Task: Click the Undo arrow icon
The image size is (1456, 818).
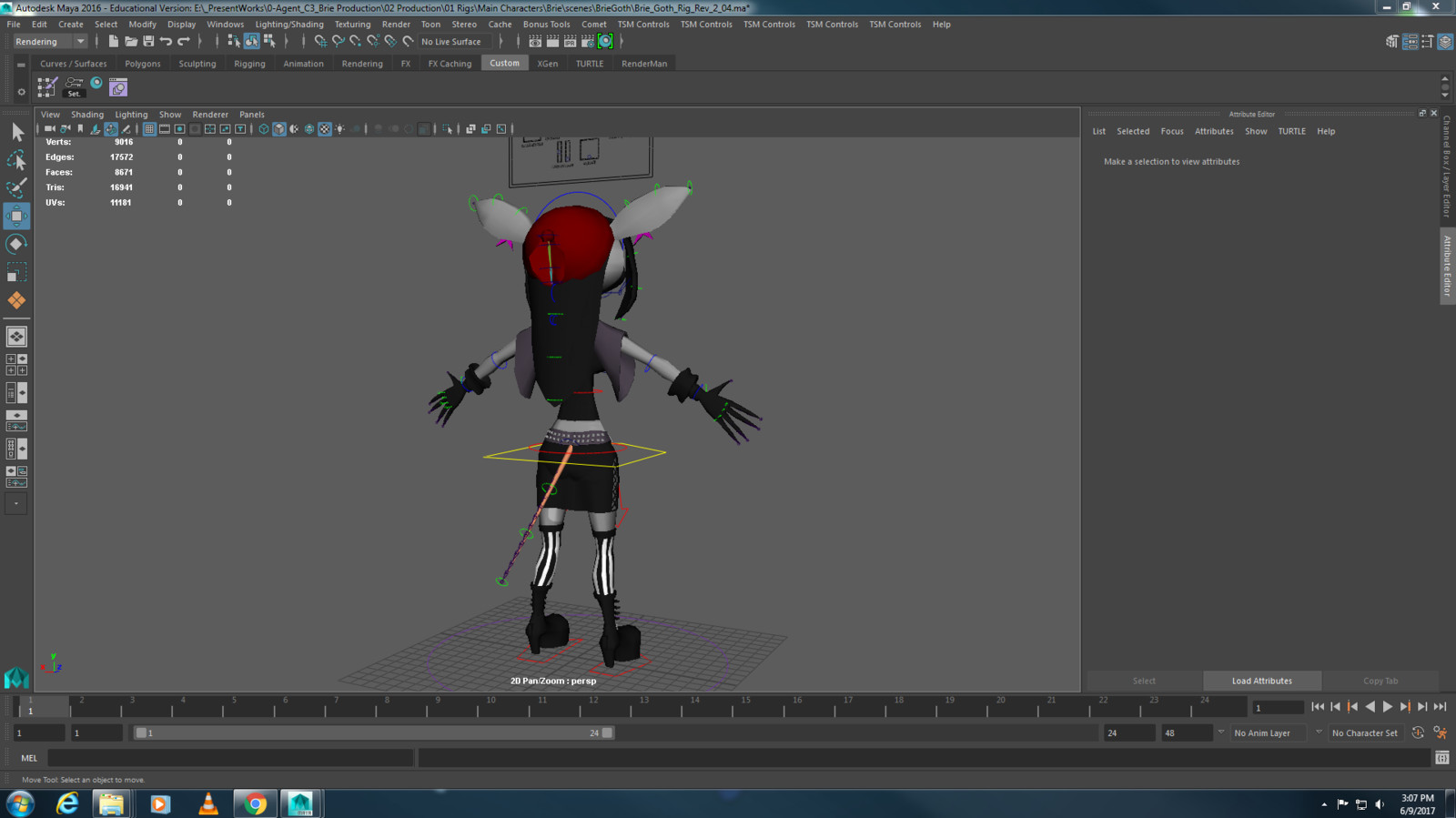Action: click(x=166, y=42)
